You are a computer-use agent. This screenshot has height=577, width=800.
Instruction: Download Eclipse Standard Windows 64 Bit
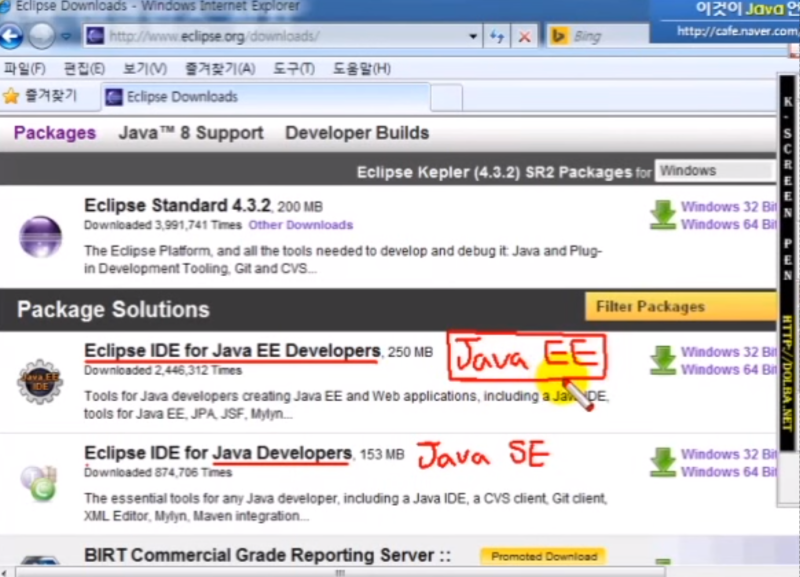click(729, 224)
